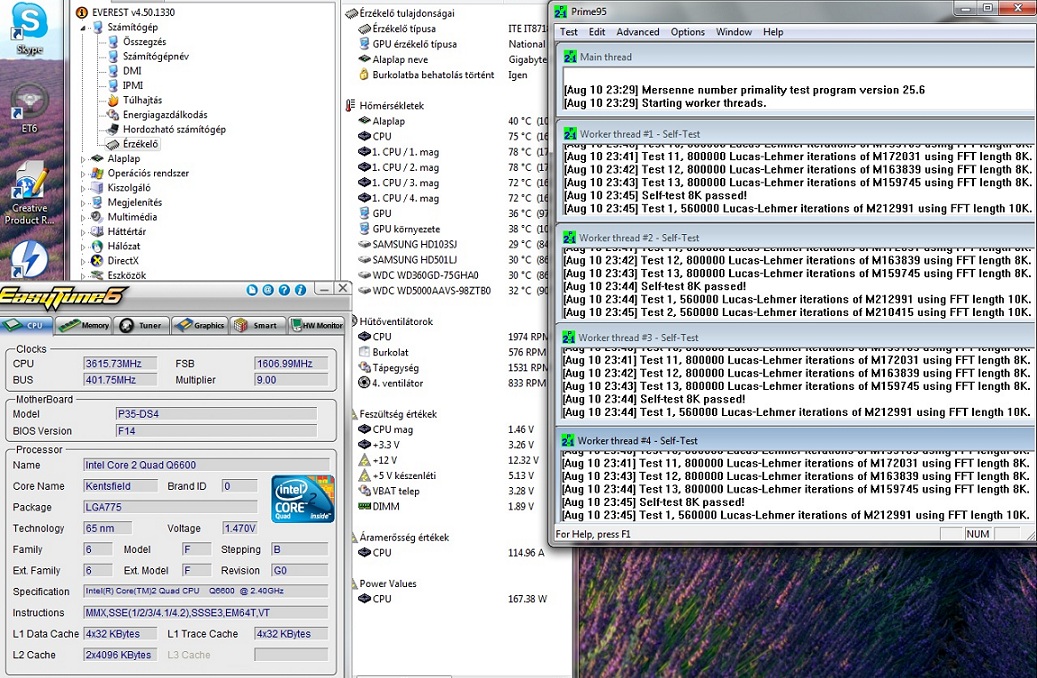Viewport: 1037px width, 678px height.
Task: Open the Advanced menu in Prime95
Action: click(x=637, y=32)
